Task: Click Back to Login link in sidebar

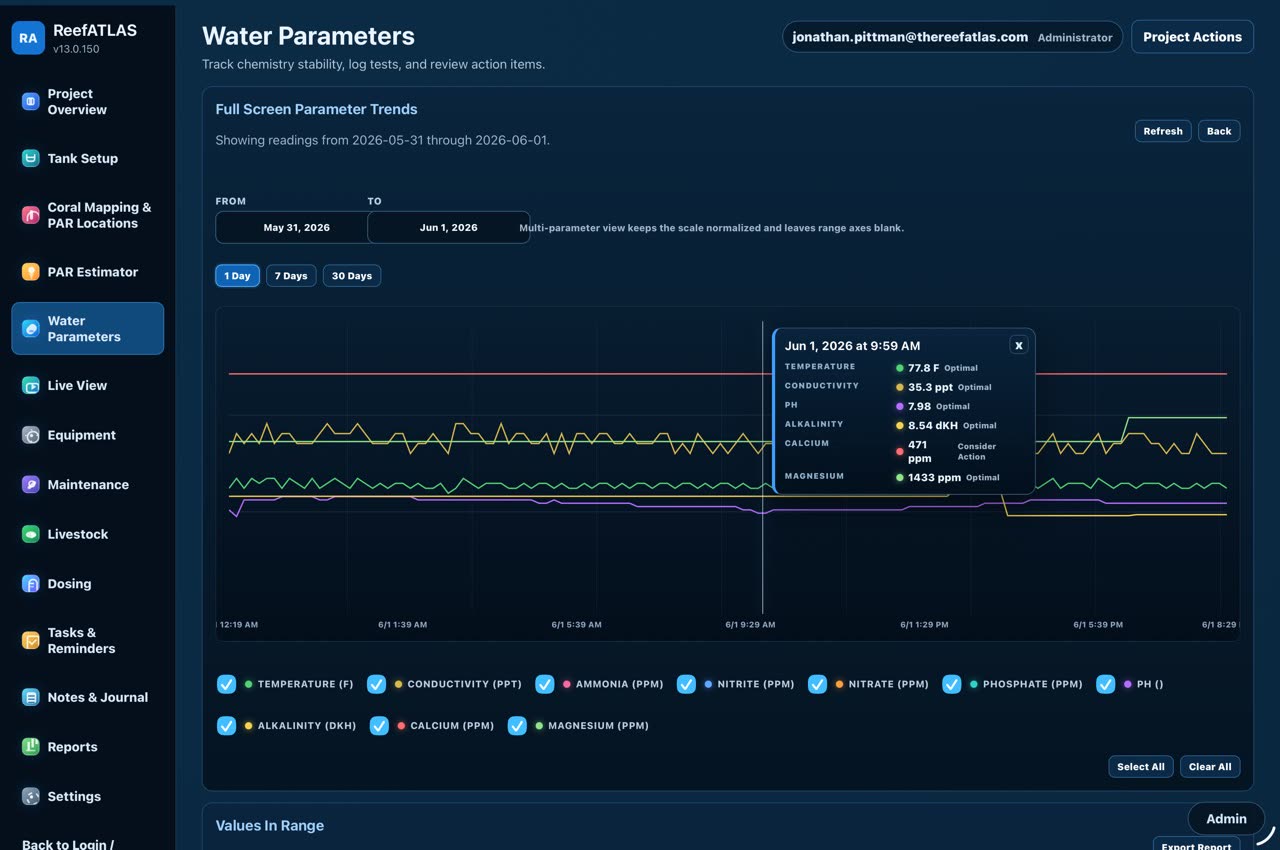Action: click(x=68, y=844)
